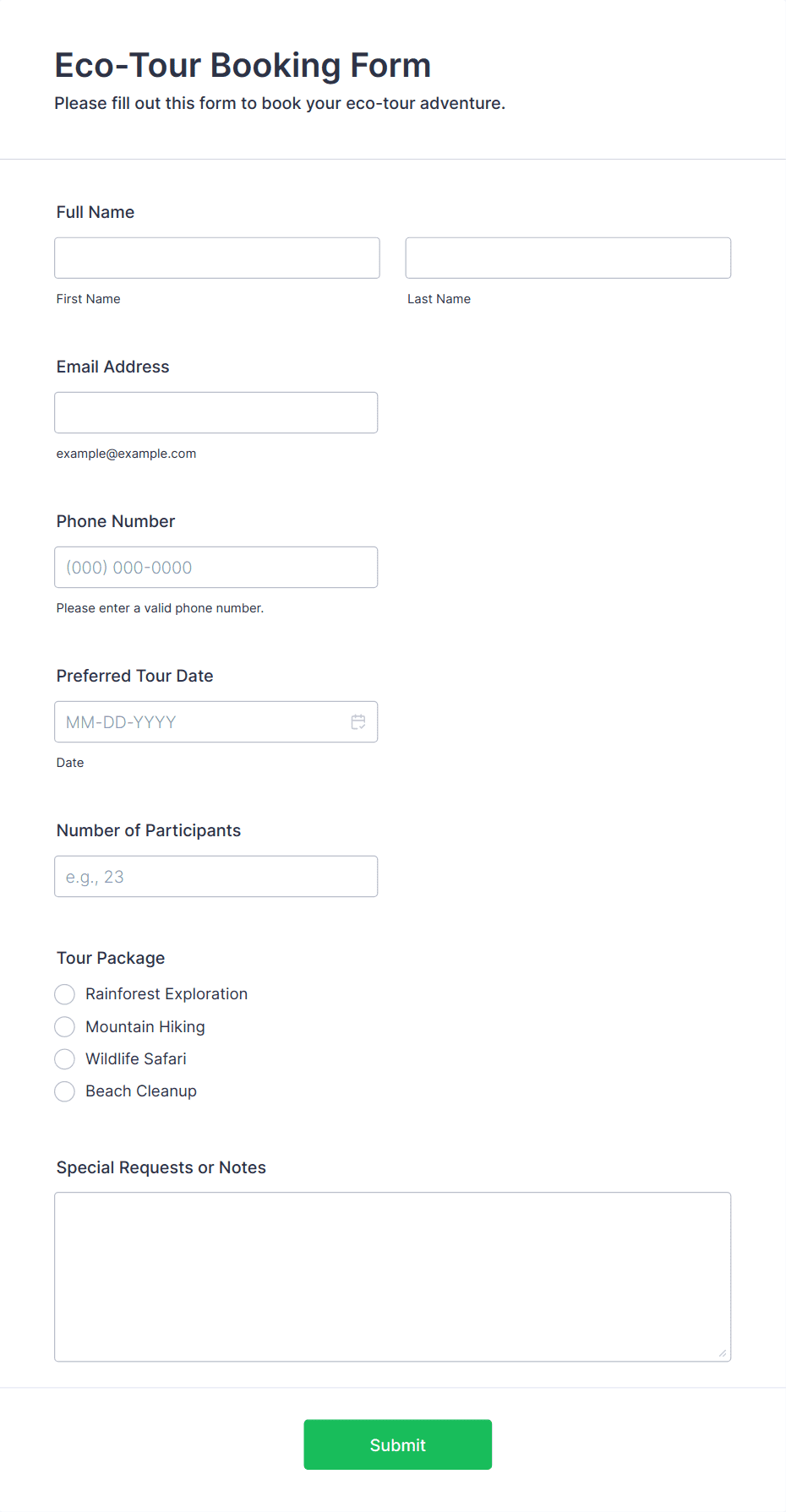Click the Wildlife Safari label text
The height and width of the screenshot is (1512, 786).
coord(136,1059)
